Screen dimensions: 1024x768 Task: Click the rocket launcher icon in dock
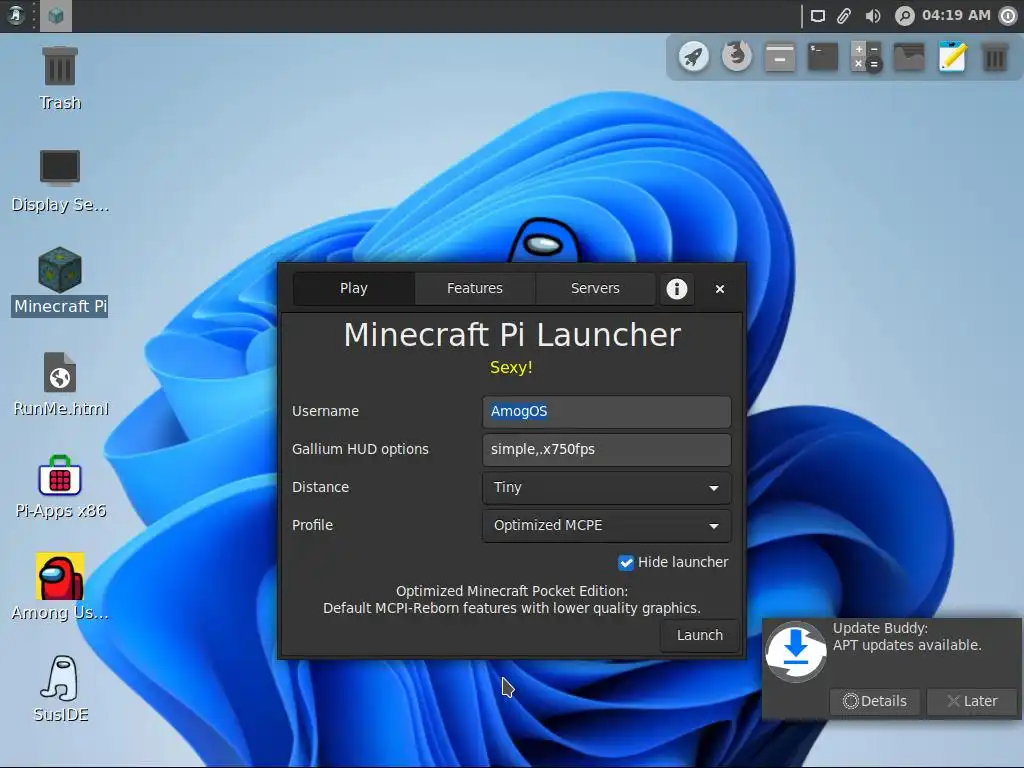pos(694,57)
